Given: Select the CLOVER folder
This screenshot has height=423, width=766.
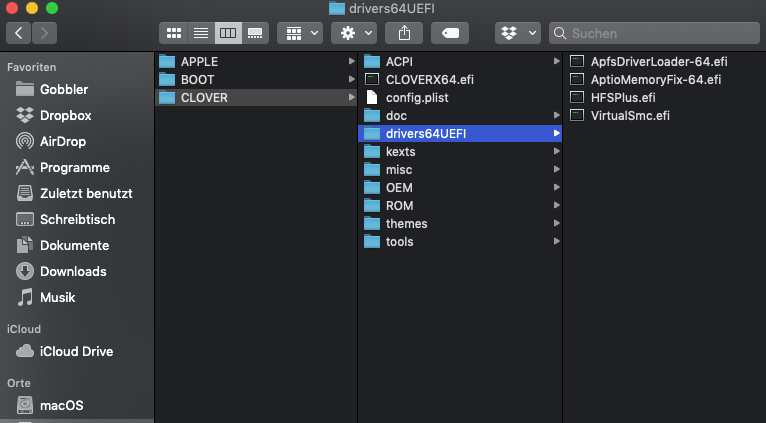Looking at the screenshot, I should [256, 98].
